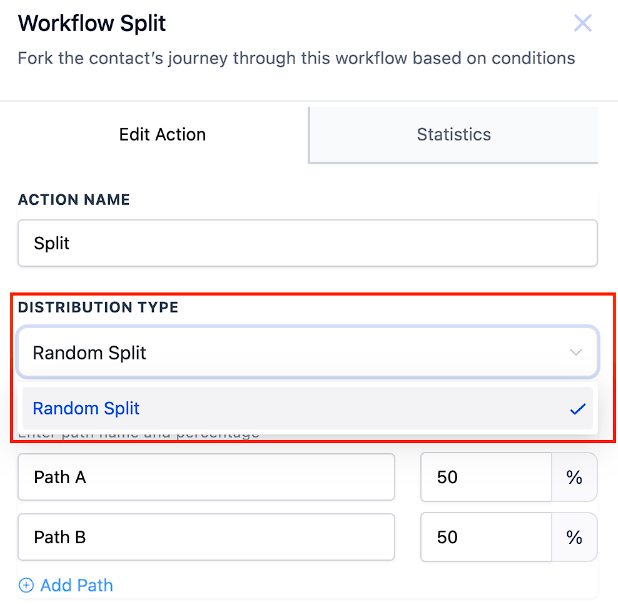The height and width of the screenshot is (604, 618).
Task: Click the Path B name field
Action: pyautogui.click(x=206, y=537)
